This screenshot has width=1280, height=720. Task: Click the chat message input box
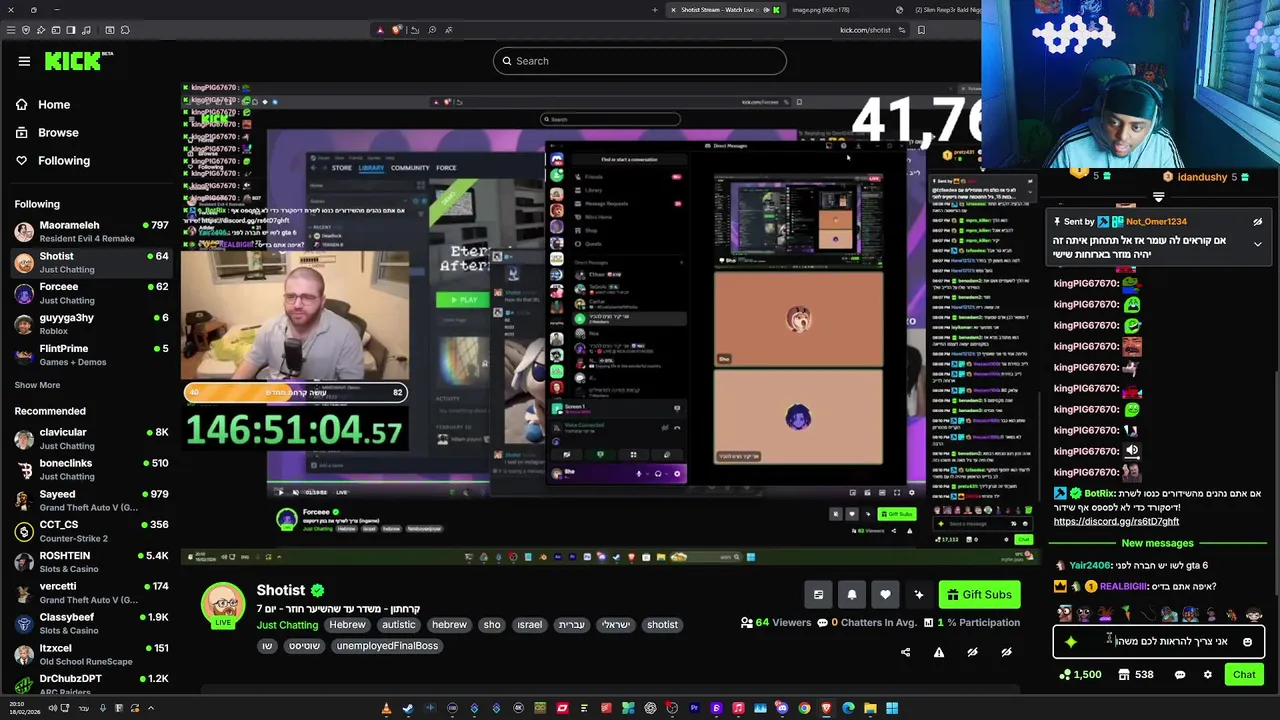(x=1160, y=642)
